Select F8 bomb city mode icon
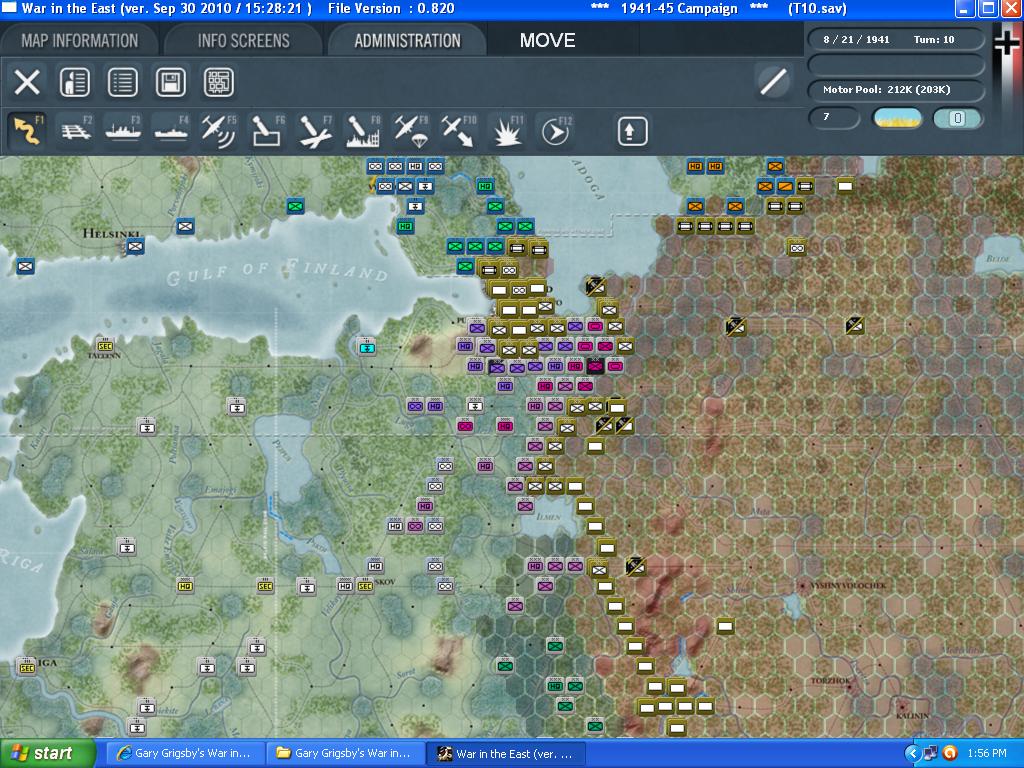Screen dimensions: 1024x768 (x=363, y=131)
